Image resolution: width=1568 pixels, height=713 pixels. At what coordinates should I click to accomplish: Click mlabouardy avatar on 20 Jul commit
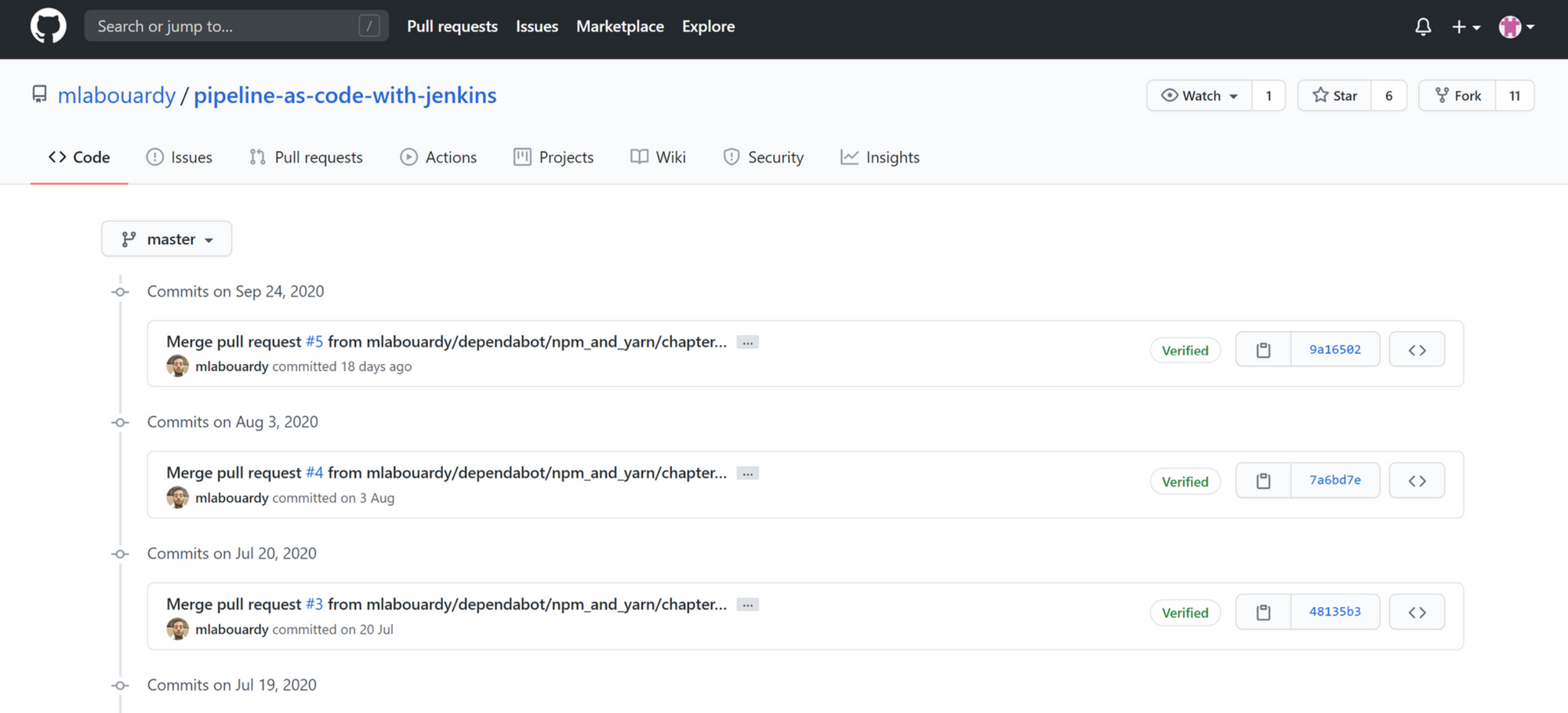coord(178,629)
